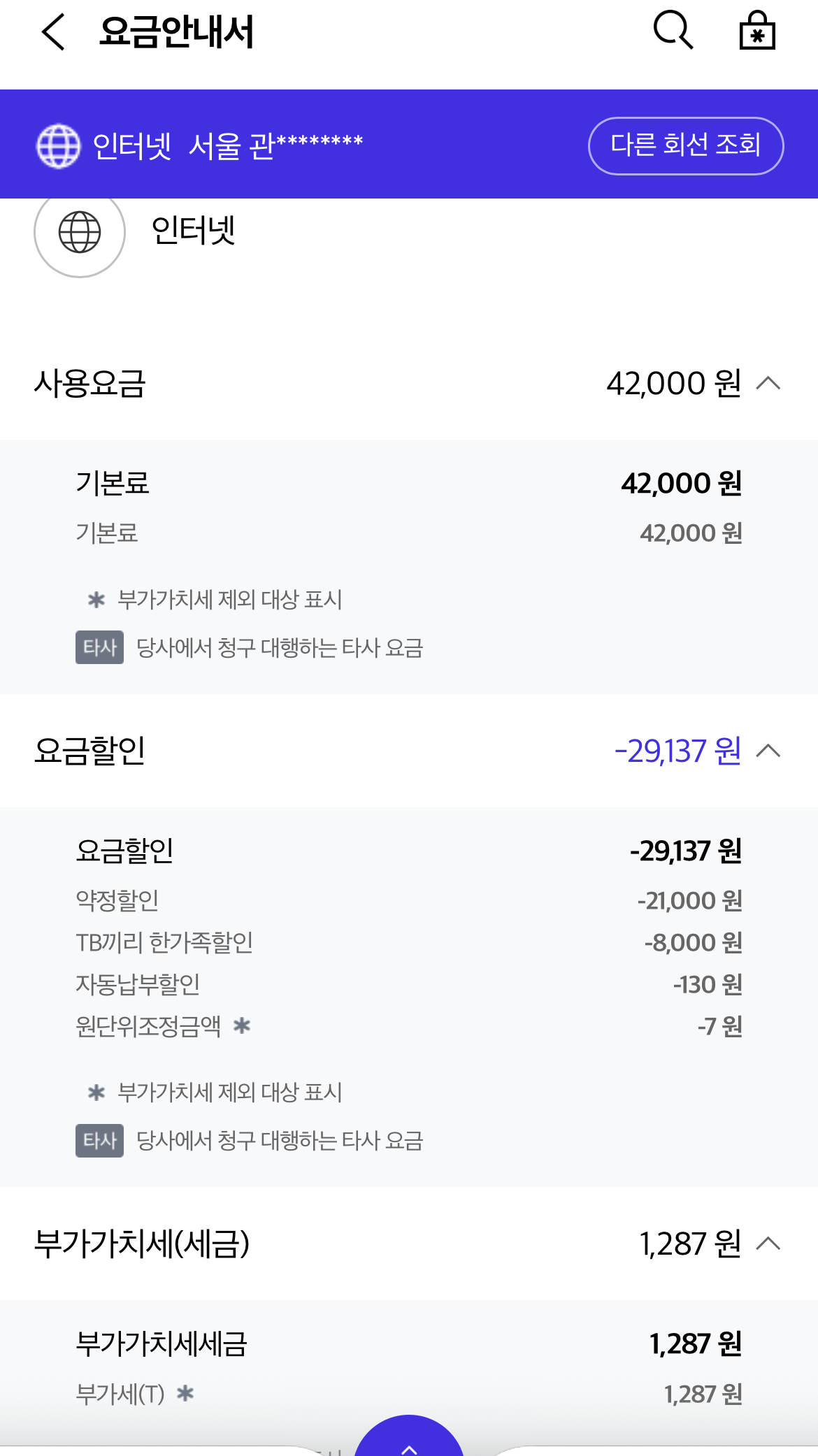Tap asterisk icon beside 원단위조정금액
This screenshot has width=818, height=1456.
point(242,1026)
